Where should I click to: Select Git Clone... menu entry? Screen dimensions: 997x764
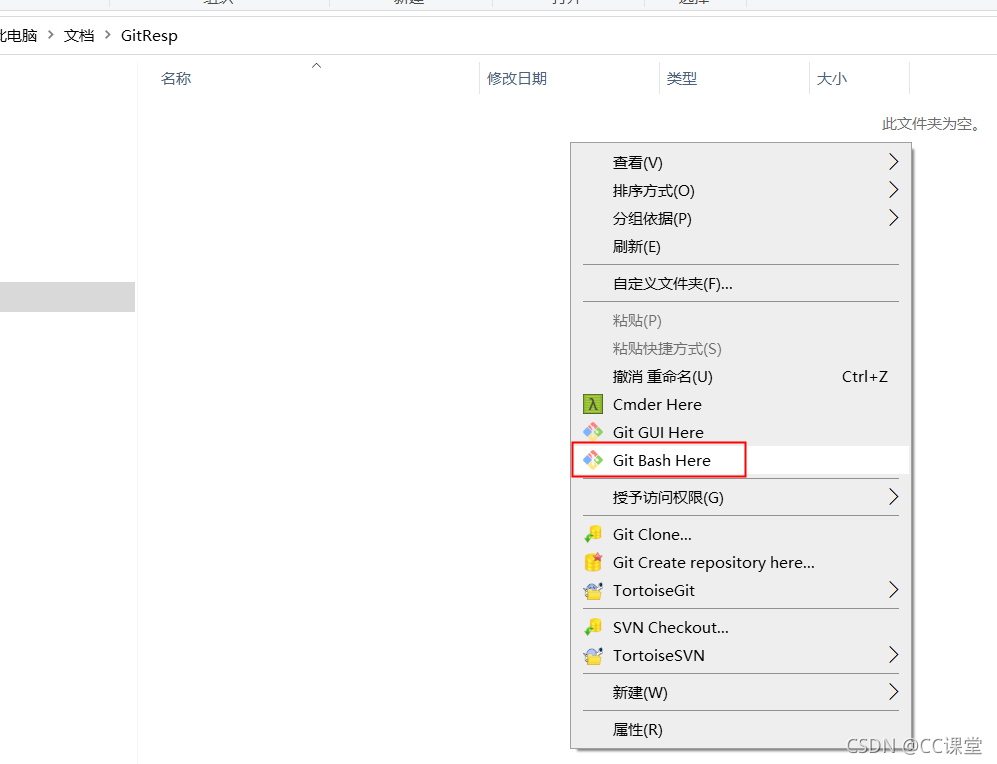[741, 535]
